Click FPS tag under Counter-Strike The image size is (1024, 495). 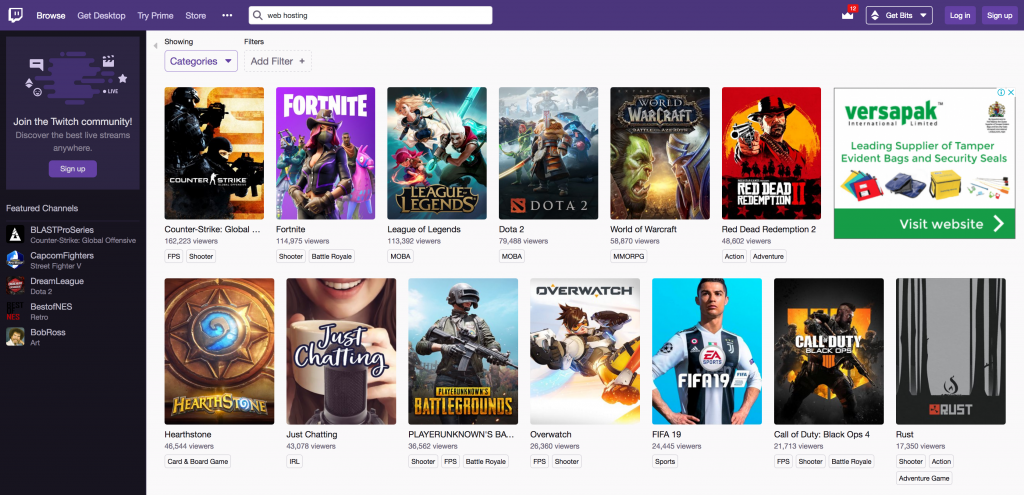click(174, 257)
